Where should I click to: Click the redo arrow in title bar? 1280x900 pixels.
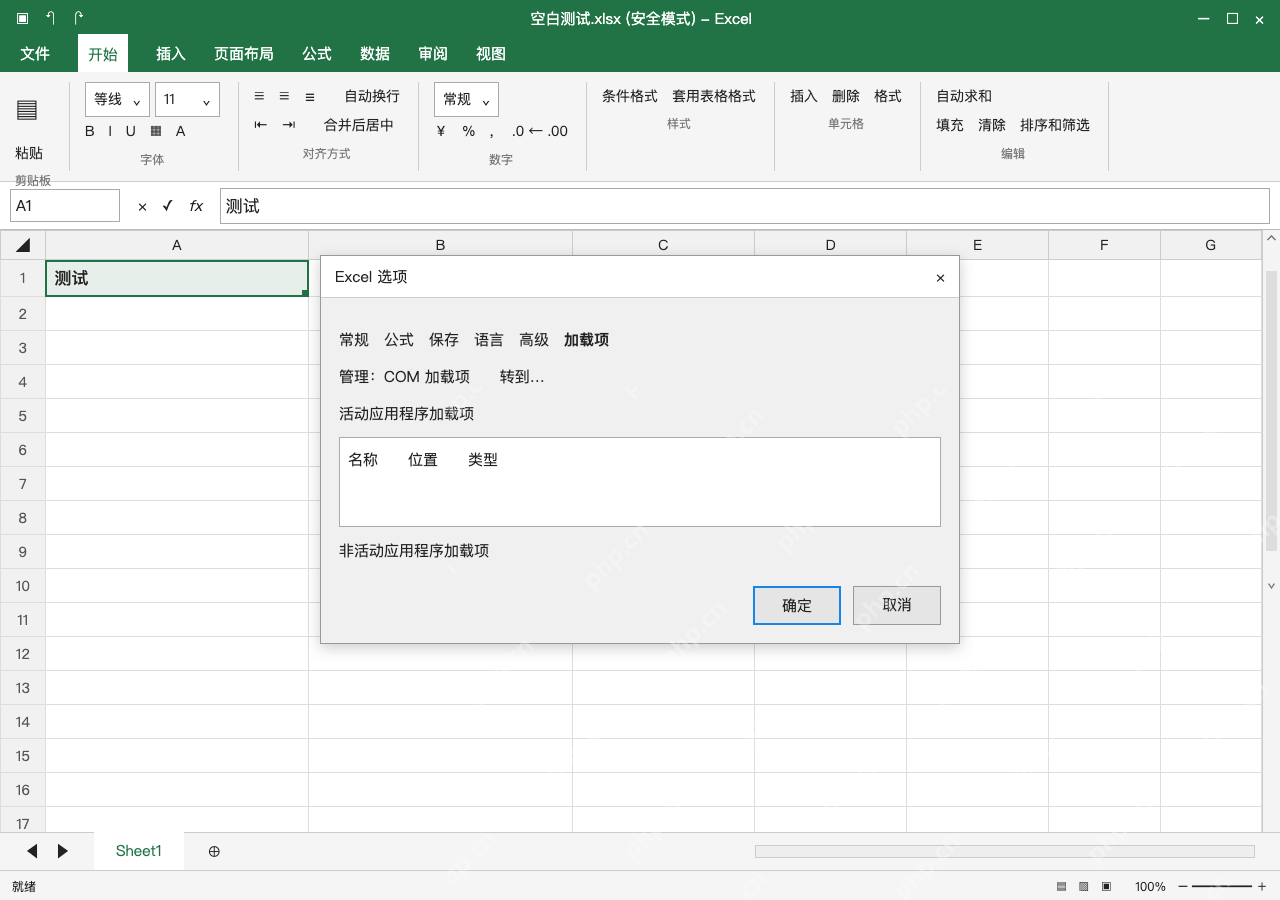click(79, 18)
